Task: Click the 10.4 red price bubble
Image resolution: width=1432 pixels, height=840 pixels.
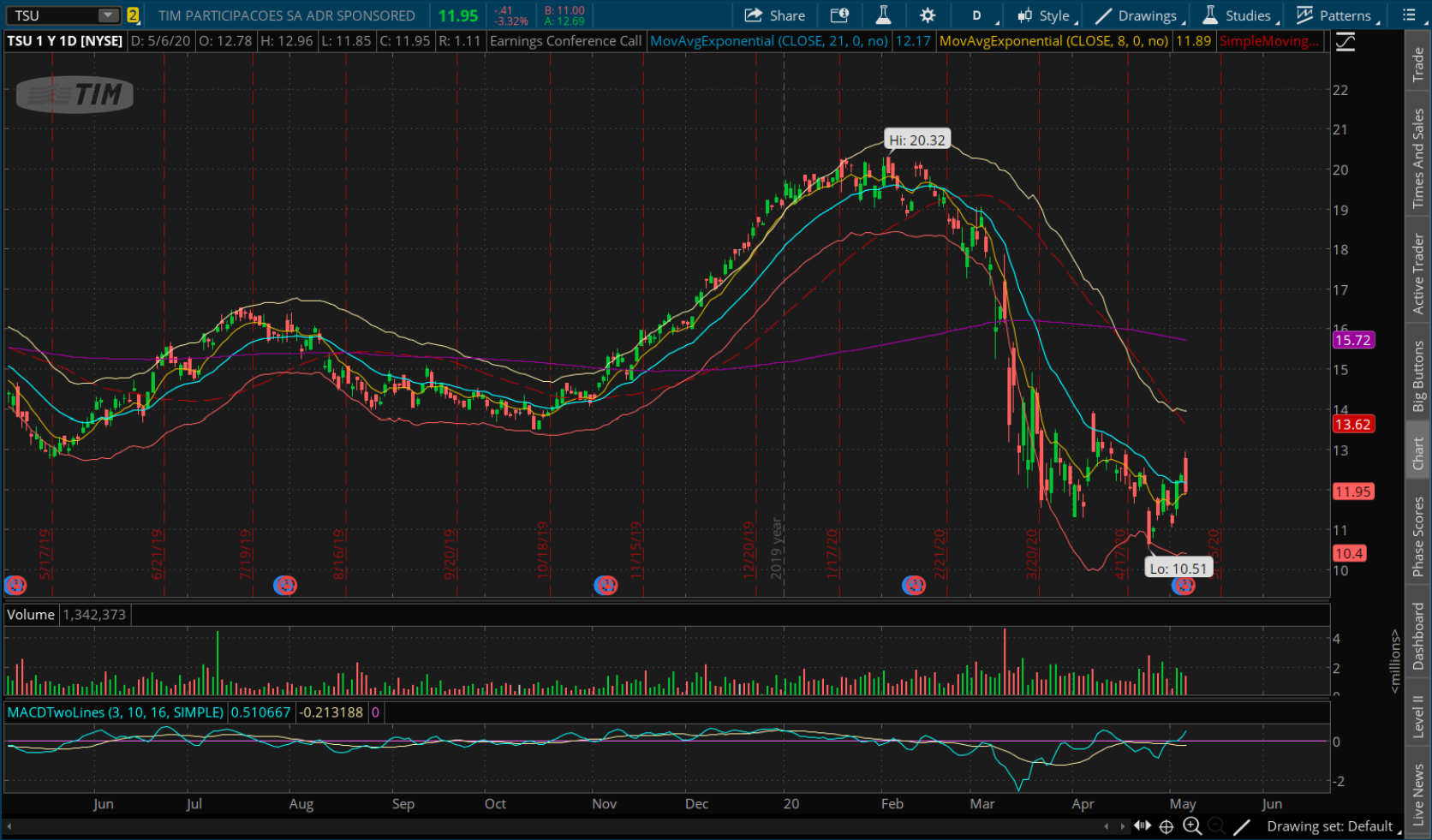Action: [1349, 554]
